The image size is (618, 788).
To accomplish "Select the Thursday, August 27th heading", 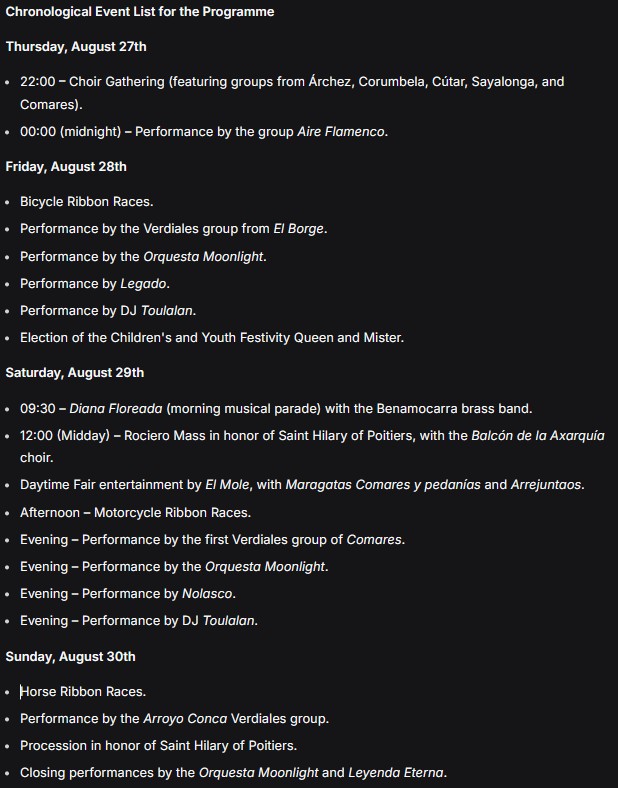I will (76, 47).
